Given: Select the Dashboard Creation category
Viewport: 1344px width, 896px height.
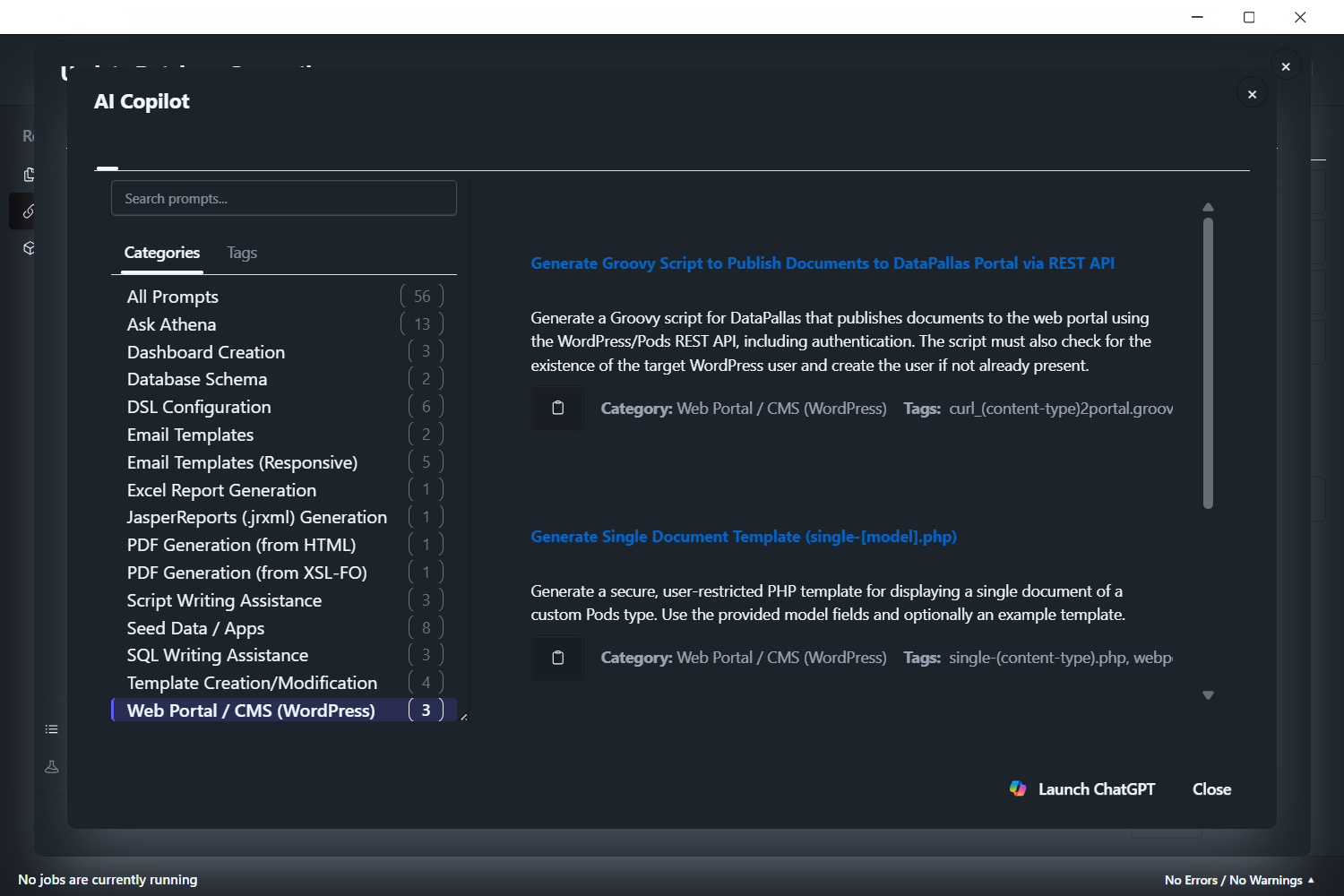Looking at the screenshot, I should (283, 352).
